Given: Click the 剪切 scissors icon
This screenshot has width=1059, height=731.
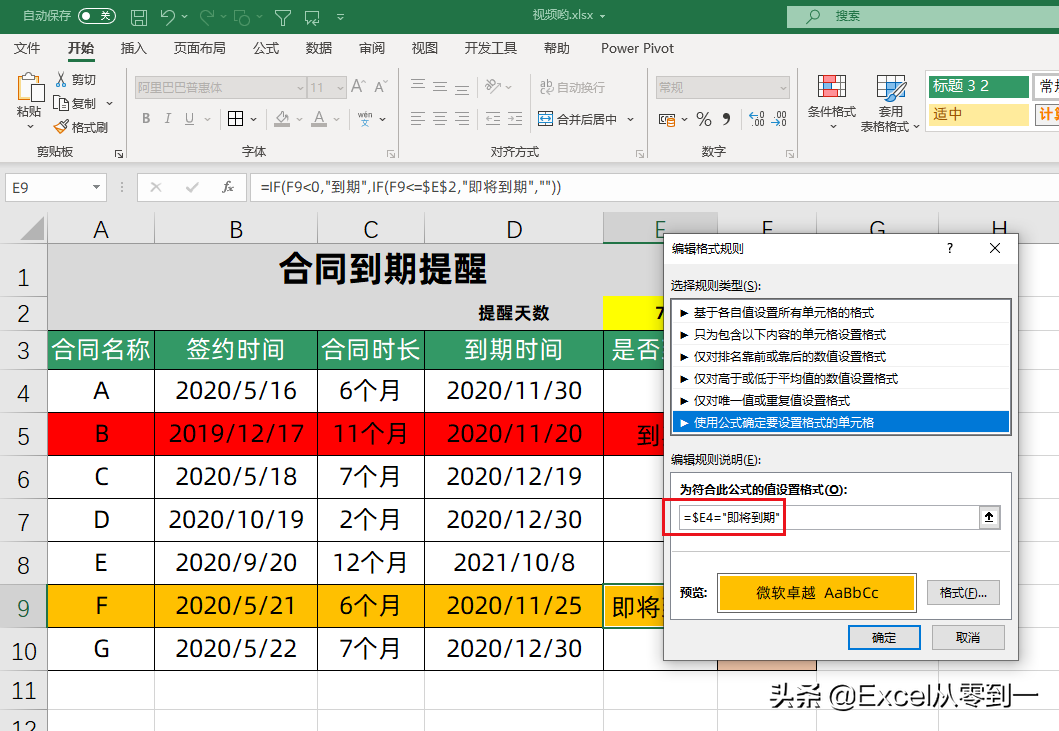Looking at the screenshot, I should [61, 80].
